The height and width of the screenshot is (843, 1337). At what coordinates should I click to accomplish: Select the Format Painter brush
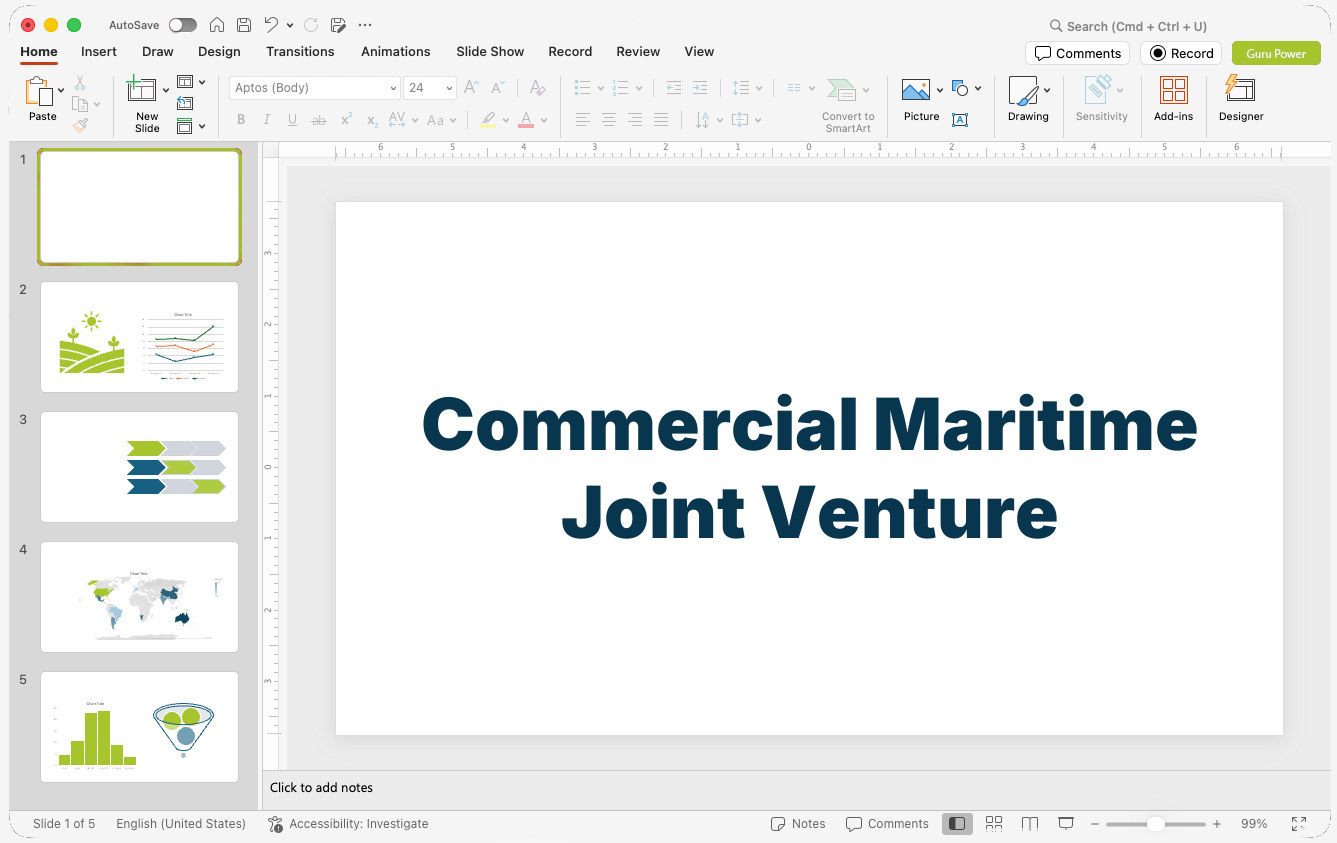[x=80, y=125]
